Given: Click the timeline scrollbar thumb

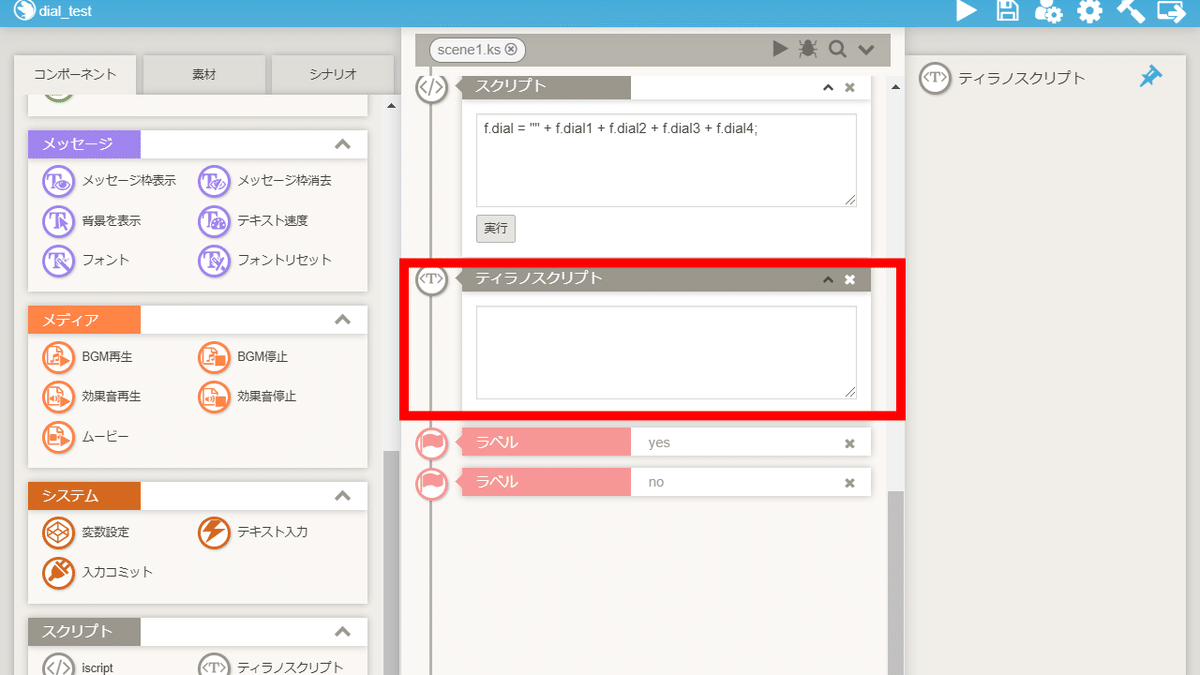Looking at the screenshot, I should tap(896, 582).
